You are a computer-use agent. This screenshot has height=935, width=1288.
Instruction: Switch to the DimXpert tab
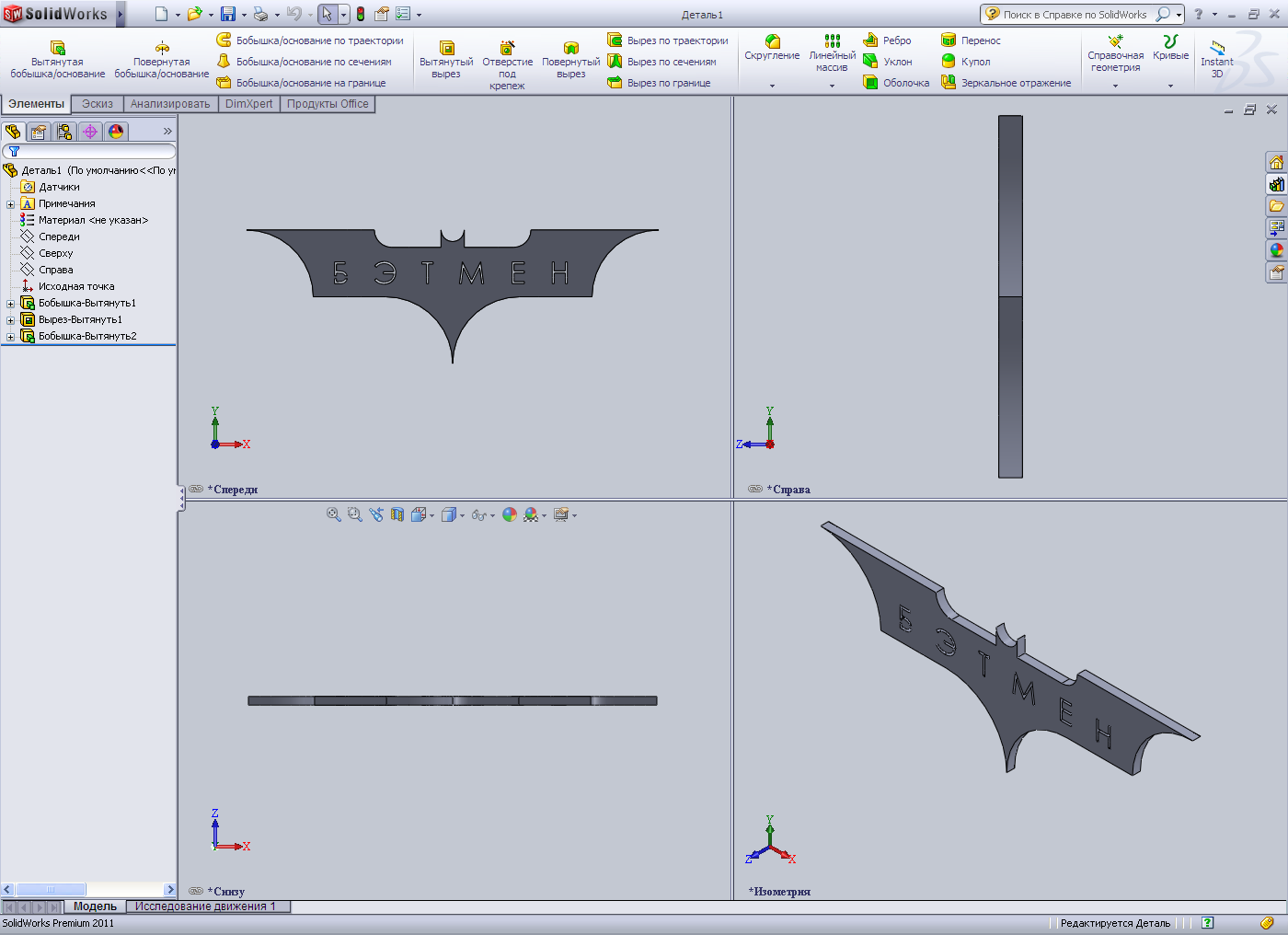249,104
